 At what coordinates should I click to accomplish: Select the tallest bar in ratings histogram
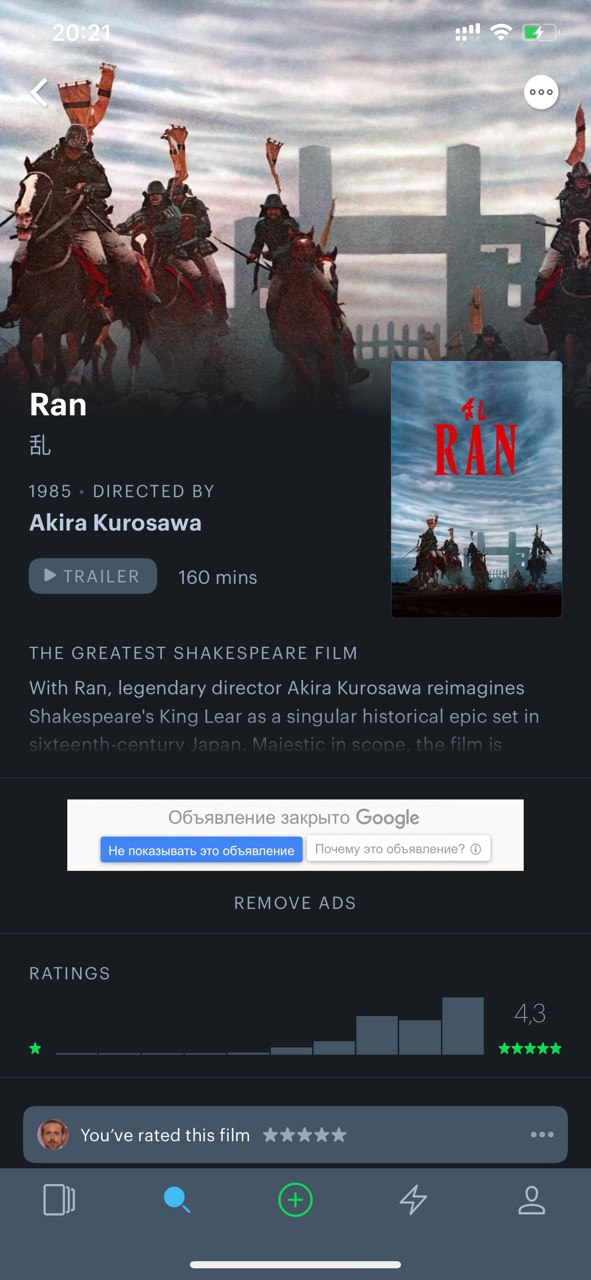pos(463,1026)
